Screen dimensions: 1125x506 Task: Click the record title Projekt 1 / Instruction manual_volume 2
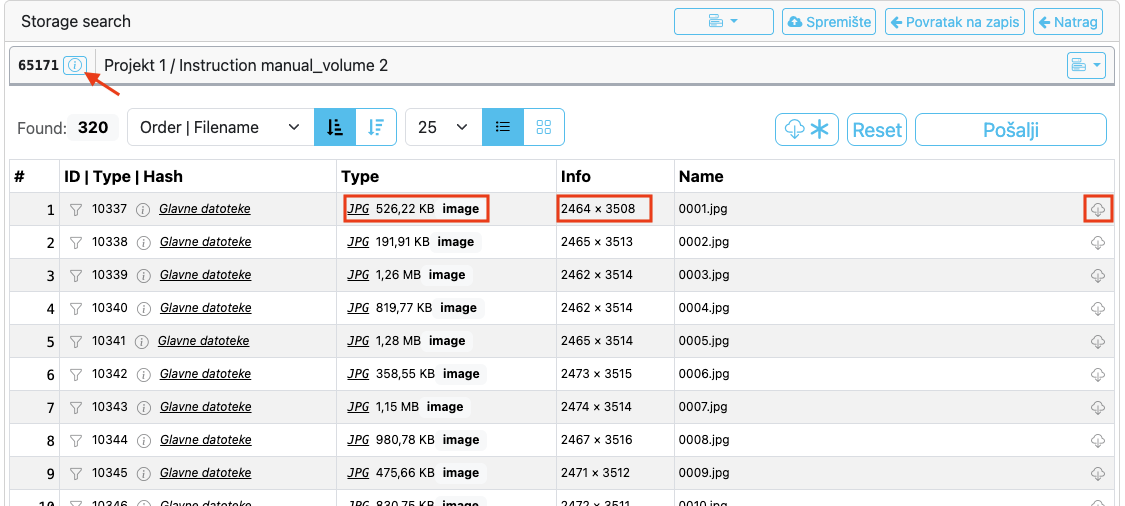coord(246,65)
